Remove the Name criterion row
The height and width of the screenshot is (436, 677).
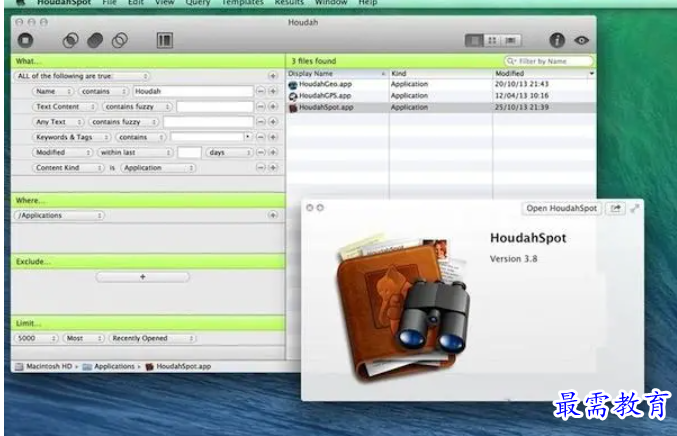261,92
